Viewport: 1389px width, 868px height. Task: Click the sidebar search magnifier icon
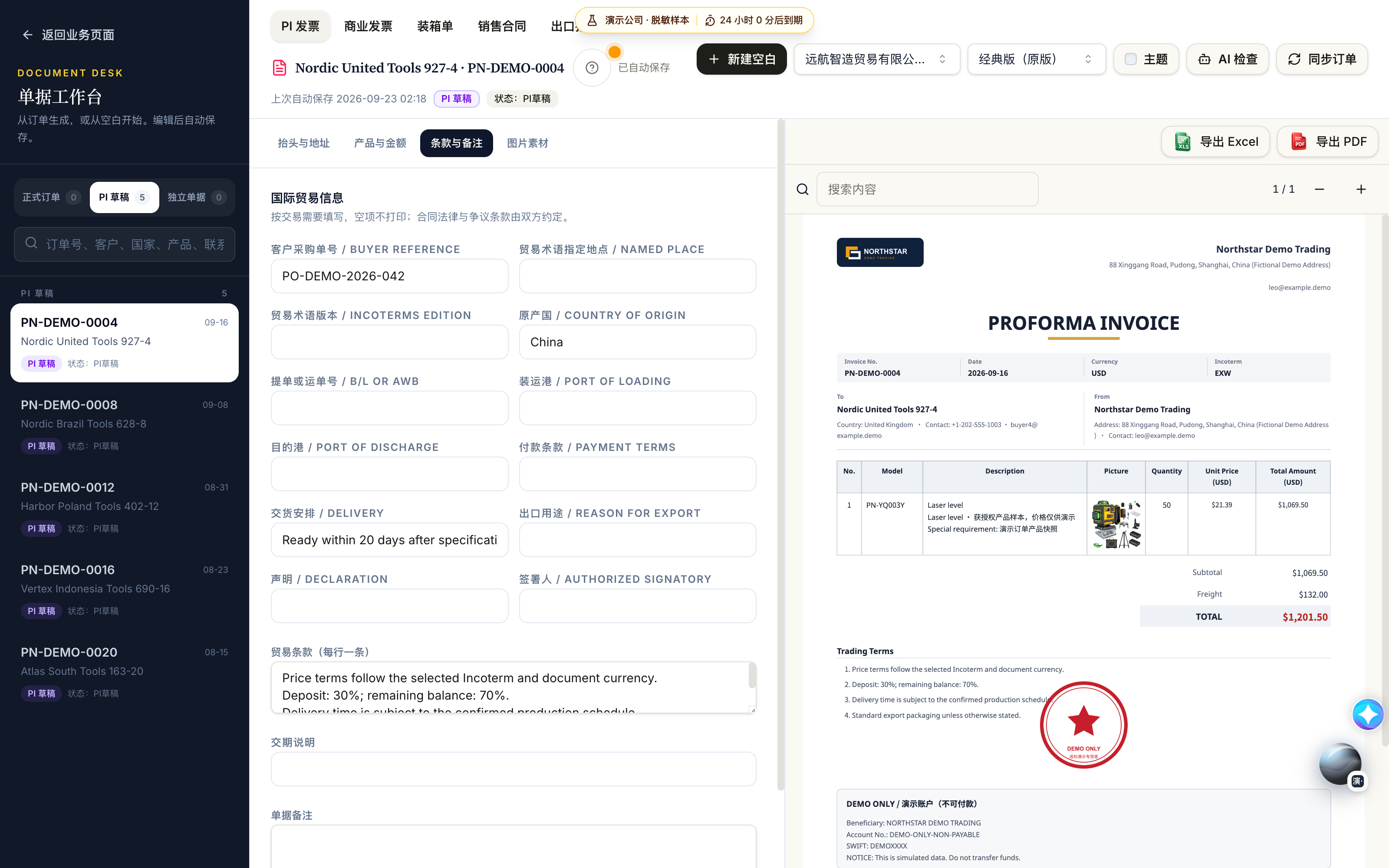coord(32,243)
